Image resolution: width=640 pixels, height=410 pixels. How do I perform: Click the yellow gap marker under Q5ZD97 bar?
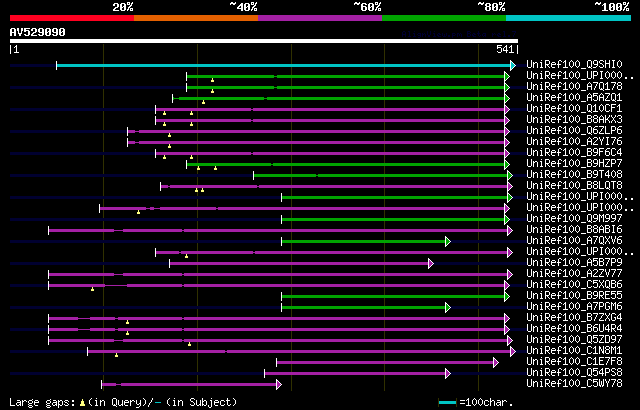(x=189, y=344)
